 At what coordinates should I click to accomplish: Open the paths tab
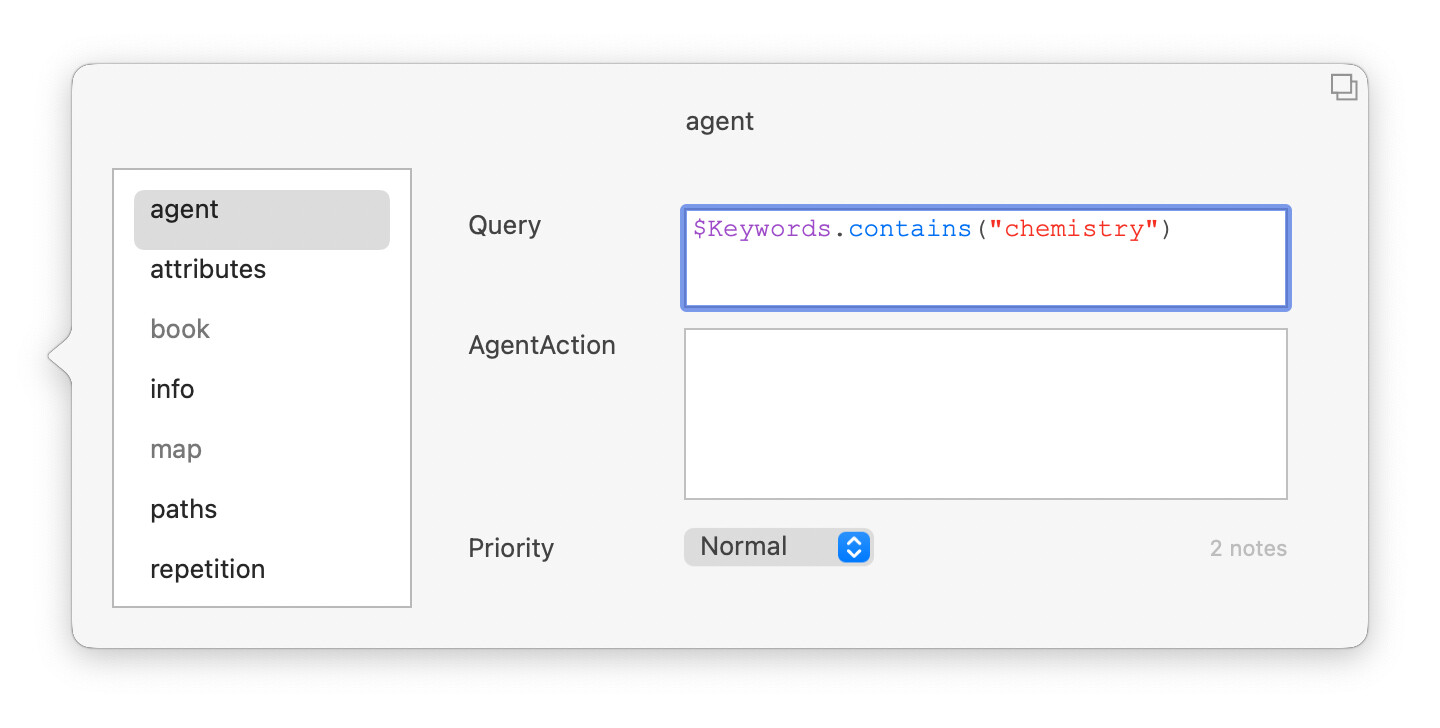click(x=184, y=510)
